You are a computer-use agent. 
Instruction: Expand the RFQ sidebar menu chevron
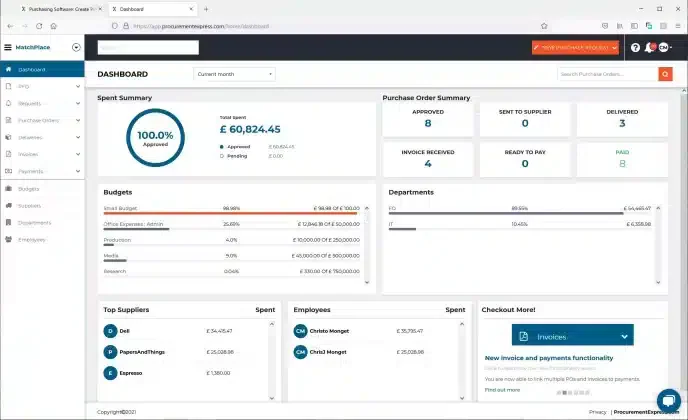(78, 86)
